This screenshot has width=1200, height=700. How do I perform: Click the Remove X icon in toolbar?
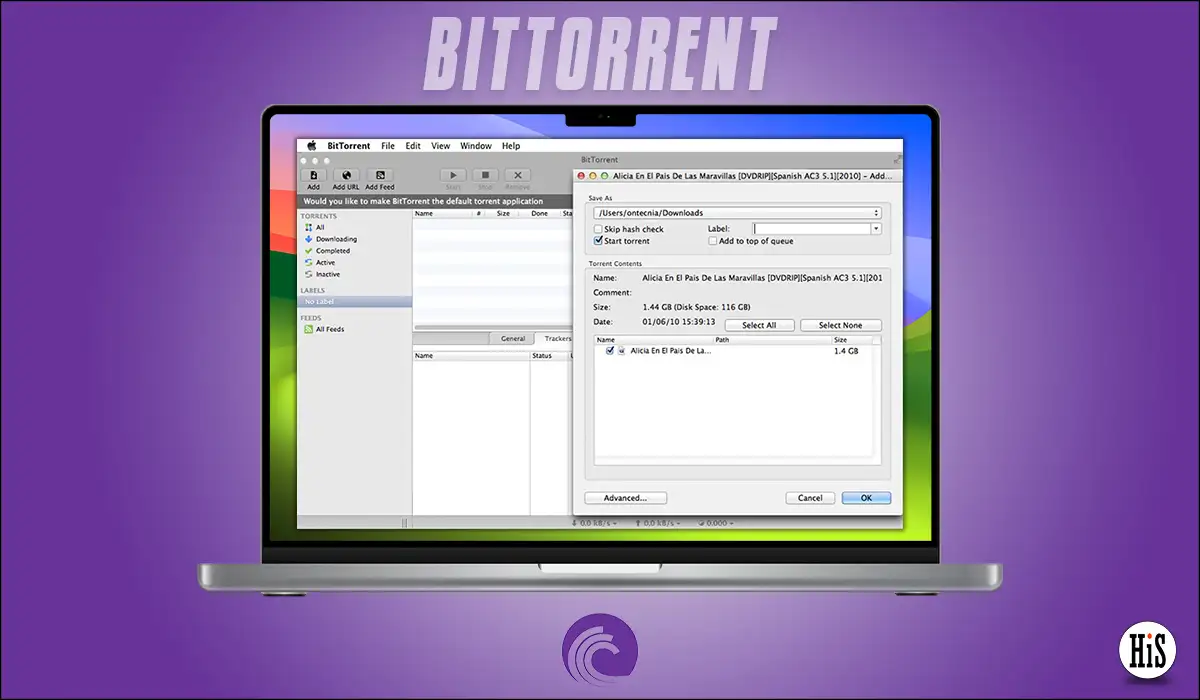[x=517, y=175]
